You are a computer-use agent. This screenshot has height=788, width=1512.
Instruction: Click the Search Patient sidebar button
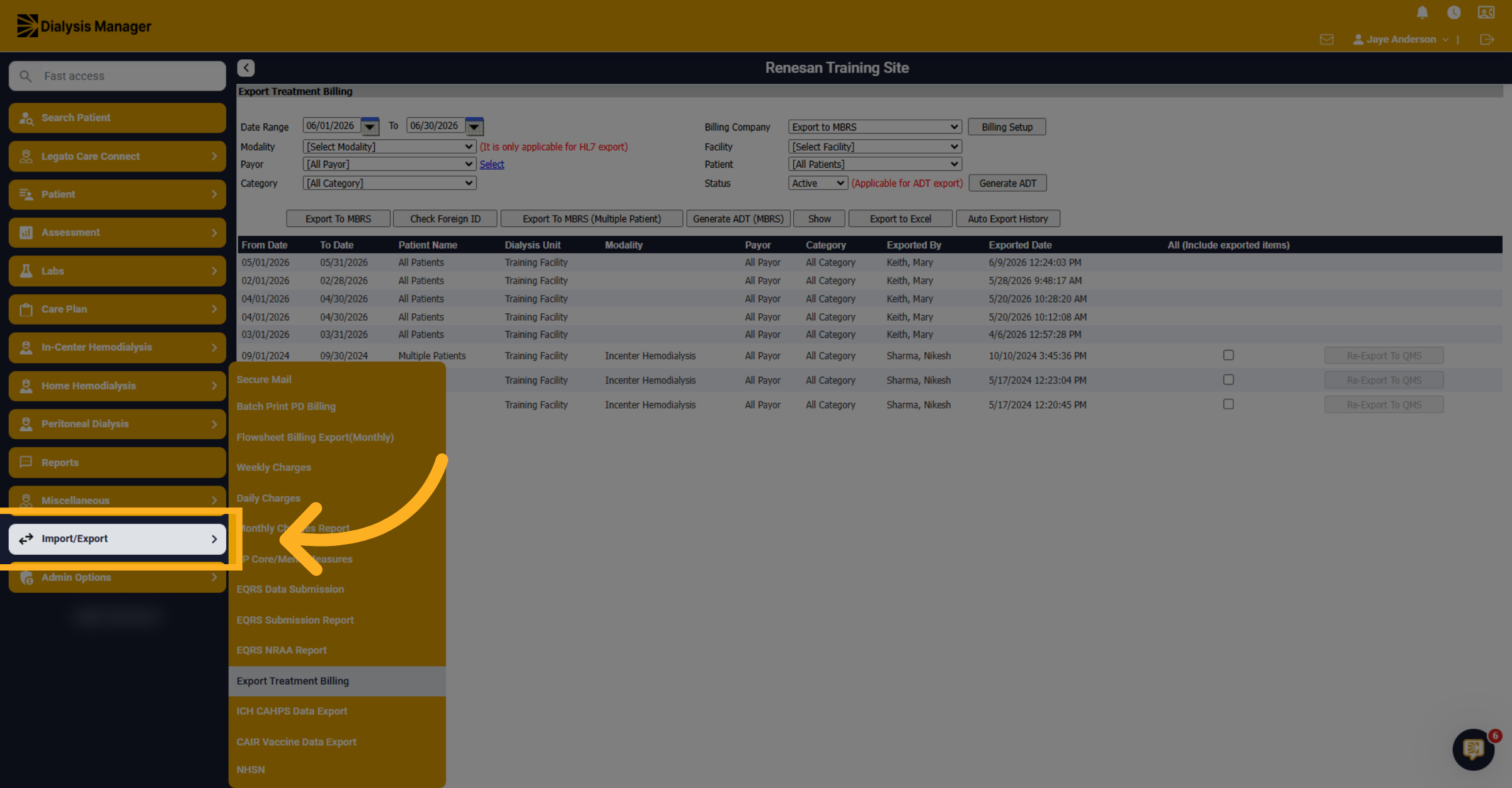117,118
